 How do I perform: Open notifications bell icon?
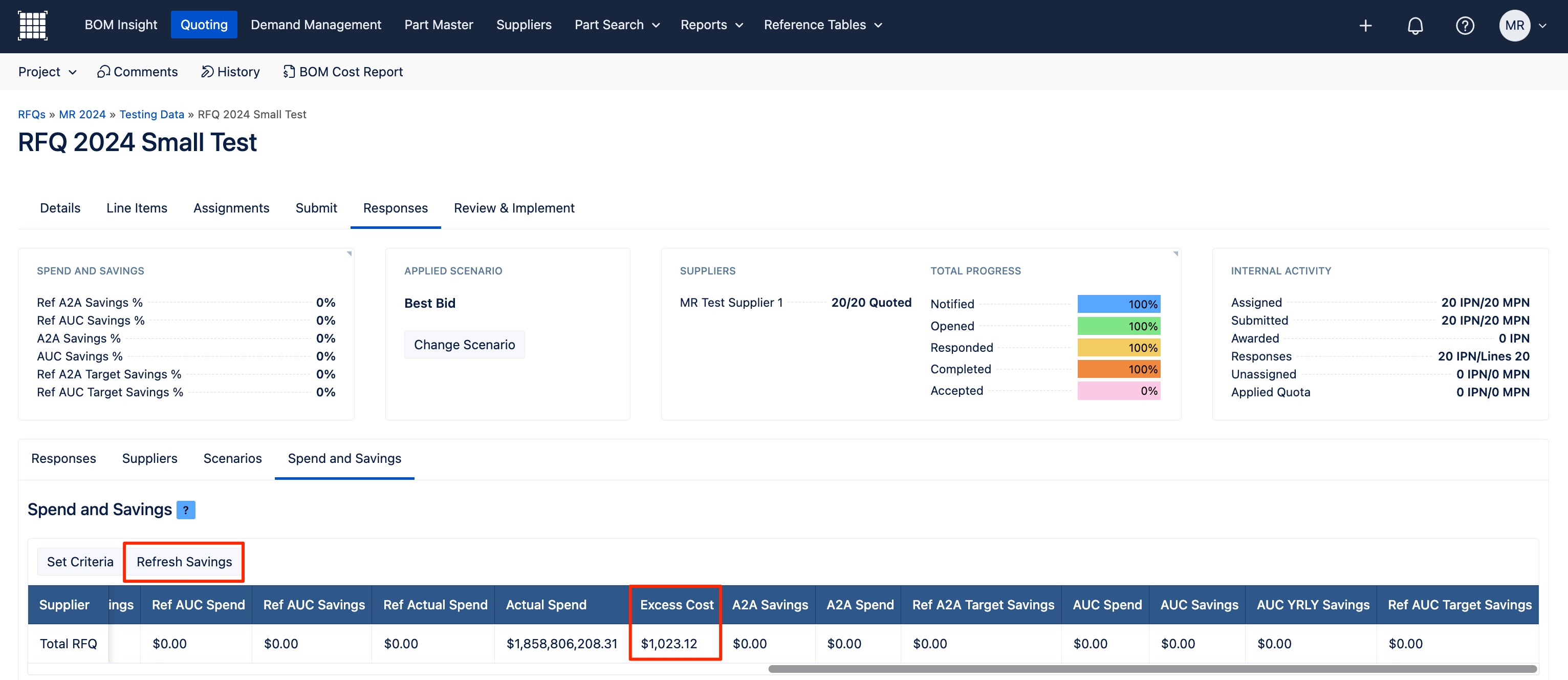[1415, 26]
